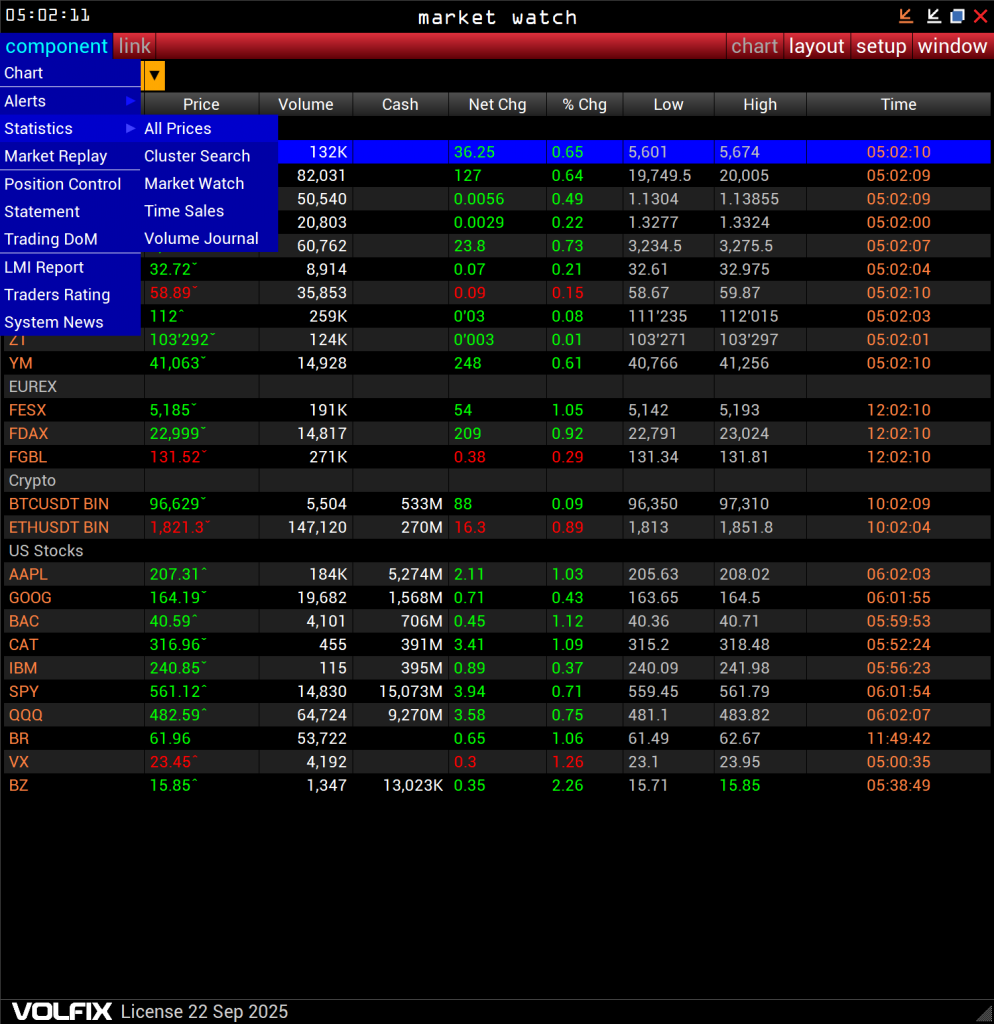Choose Time Sales from the submenu

coord(209,211)
